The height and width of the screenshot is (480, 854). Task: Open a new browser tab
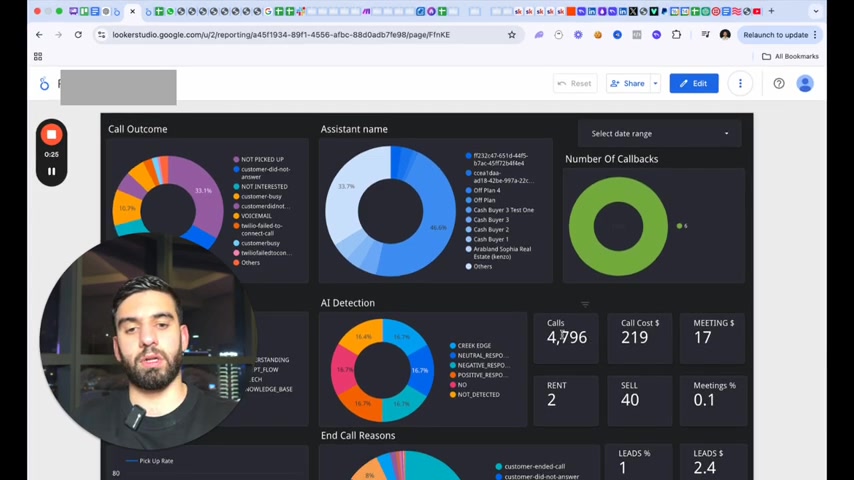point(771,11)
